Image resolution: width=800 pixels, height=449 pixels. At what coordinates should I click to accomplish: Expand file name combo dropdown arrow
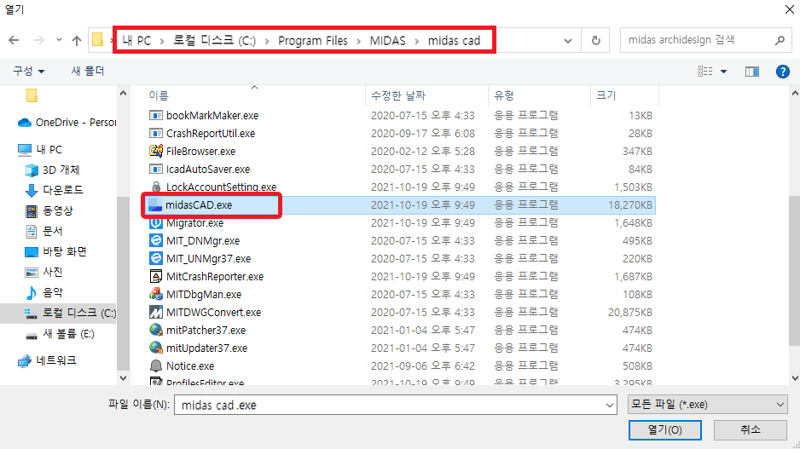(610, 405)
